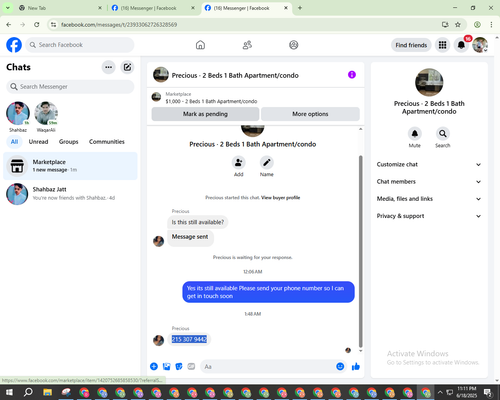Screen dimensions: 500x400
Task: Open the Friends icon in top navigation
Action: pyautogui.click(x=247, y=45)
